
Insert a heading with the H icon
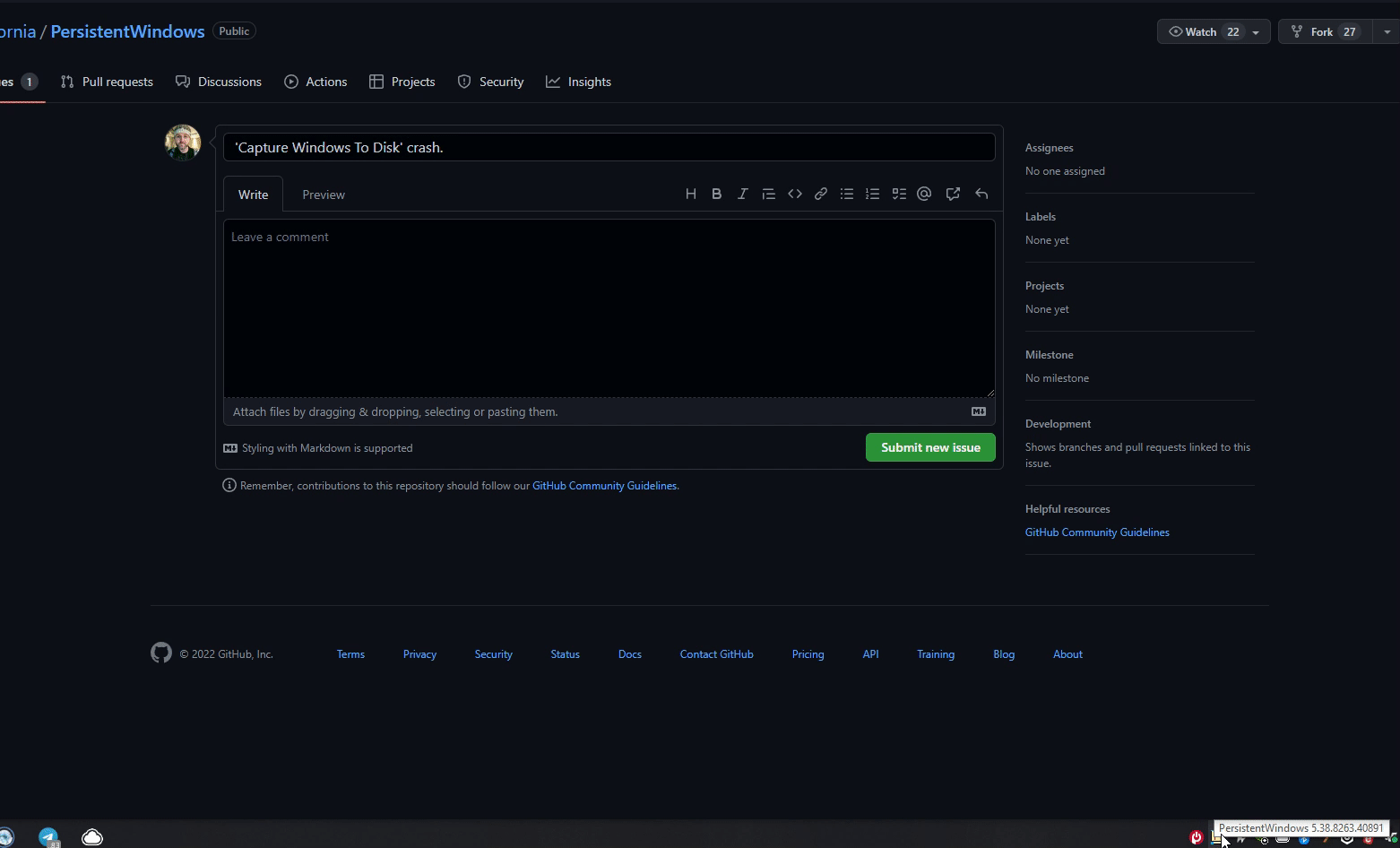coord(691,194)
